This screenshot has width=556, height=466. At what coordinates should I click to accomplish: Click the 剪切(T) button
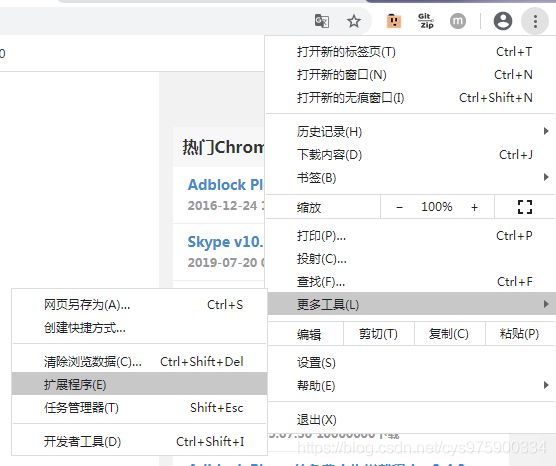click(x=378, y=334)
